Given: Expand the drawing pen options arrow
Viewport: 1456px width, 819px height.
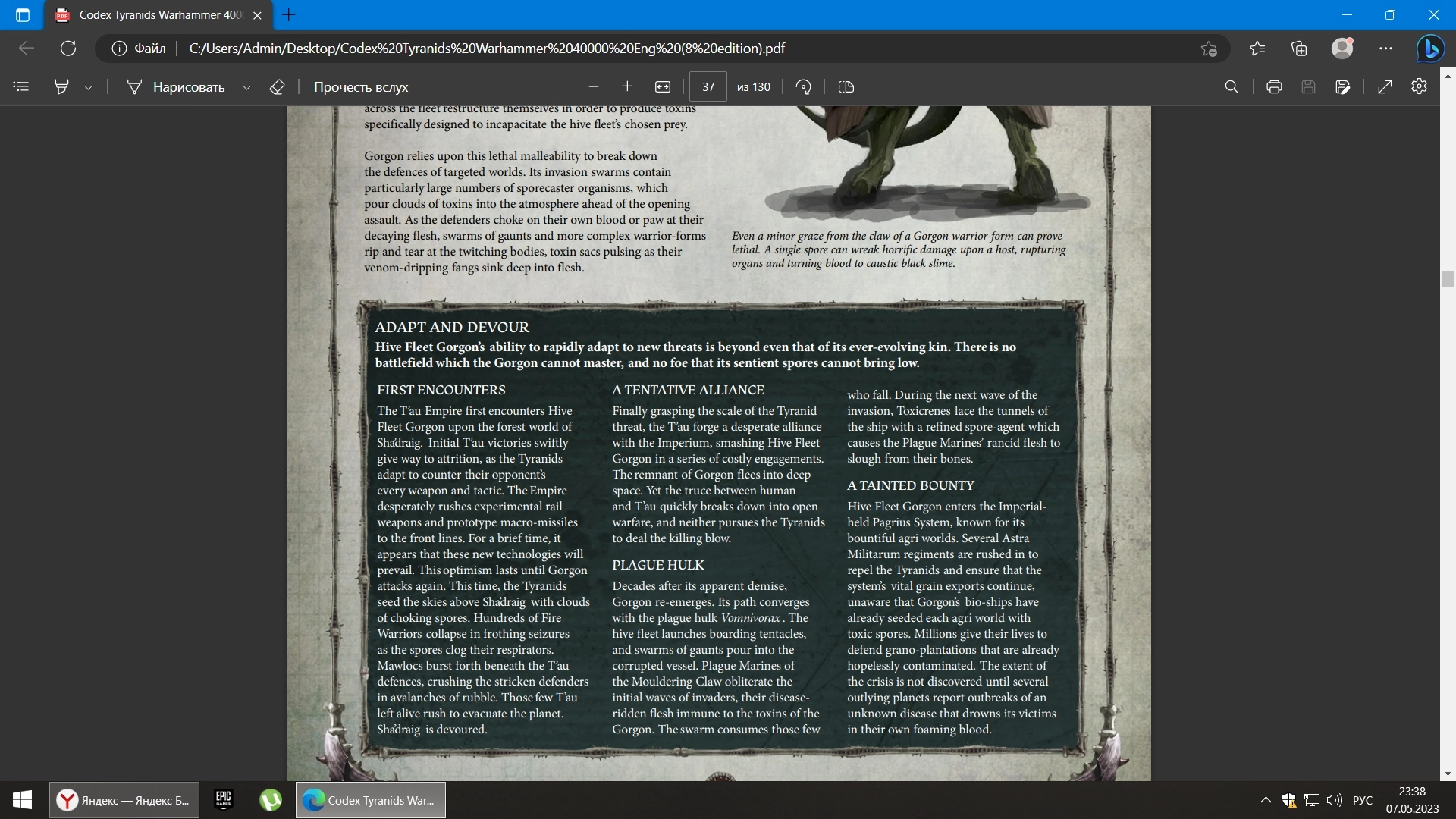Looking at the screenshot, I should pyautogui.click(x=246, y=88).
